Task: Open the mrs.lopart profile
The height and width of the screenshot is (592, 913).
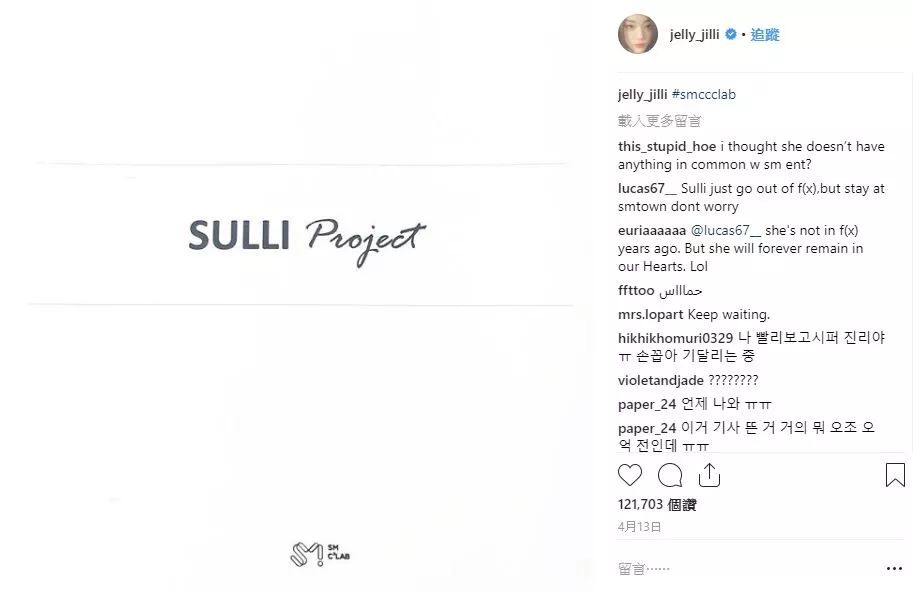Action: pos(650,314)
